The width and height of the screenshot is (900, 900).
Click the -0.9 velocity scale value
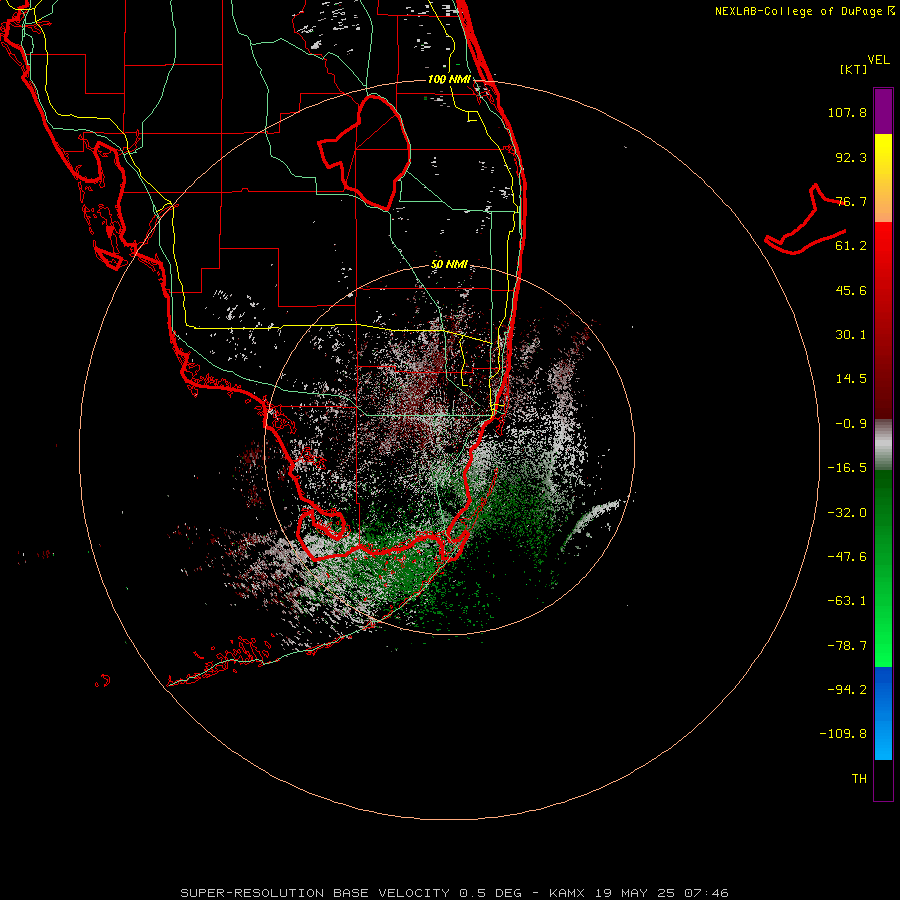pos(851,424)
